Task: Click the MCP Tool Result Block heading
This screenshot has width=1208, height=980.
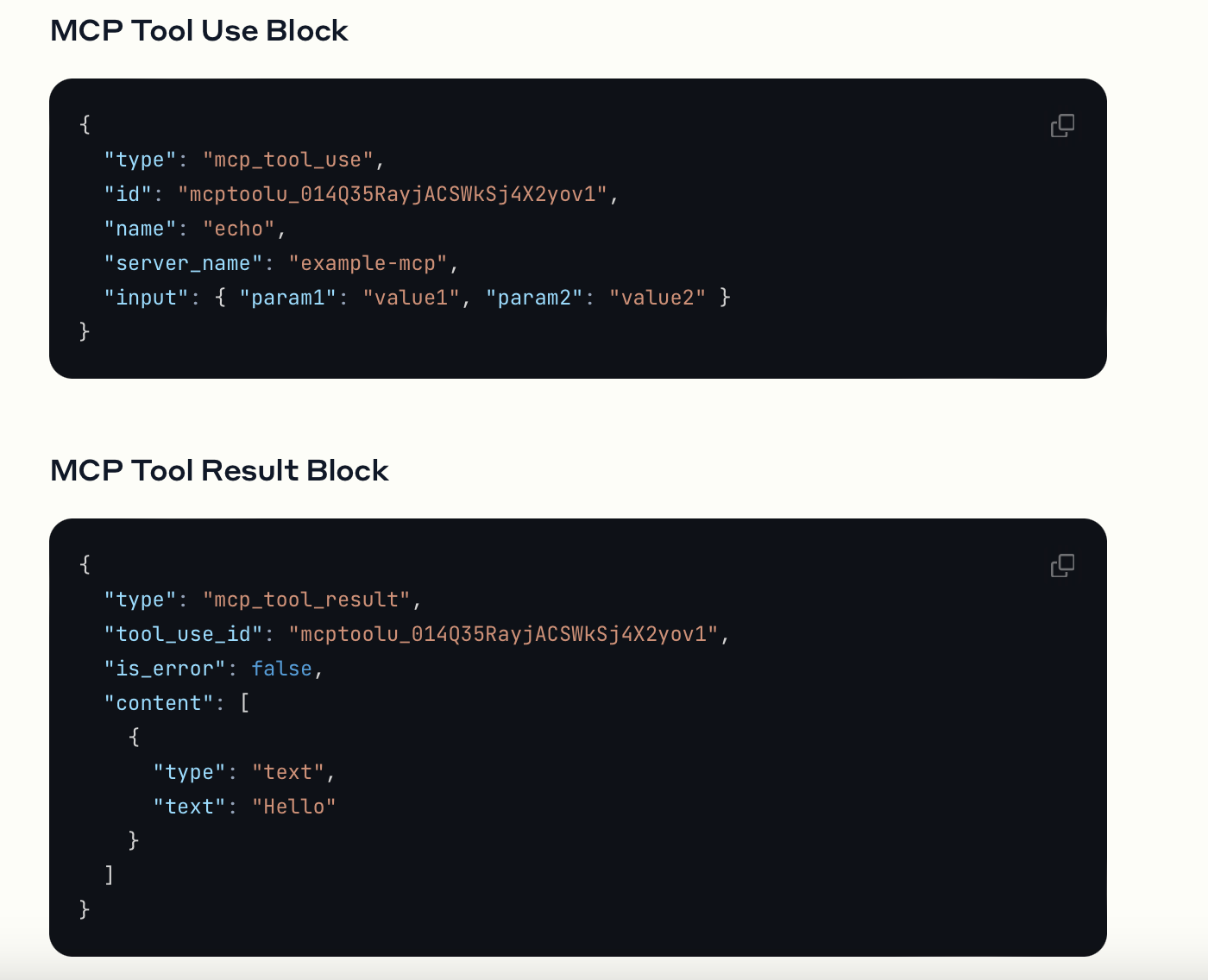Action: pyautogui.click(x=219, y=471)
